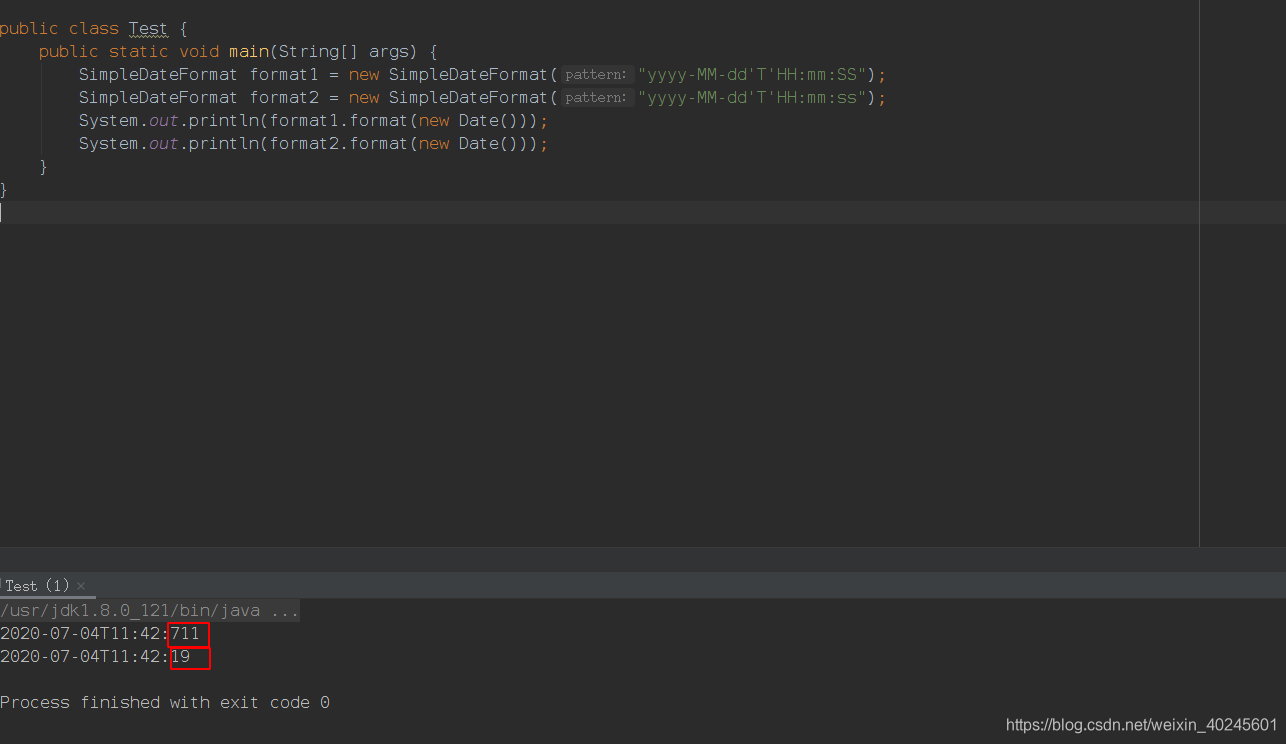Click the "pattern:" hint on the format2 line
The image size is (1286, 744).
click(597, 98)
